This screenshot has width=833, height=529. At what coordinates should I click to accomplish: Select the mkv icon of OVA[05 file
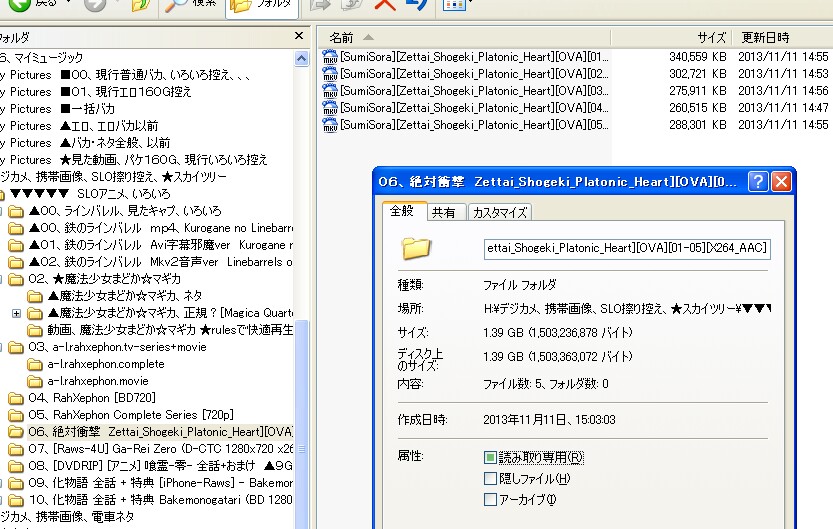pos(330,125)
